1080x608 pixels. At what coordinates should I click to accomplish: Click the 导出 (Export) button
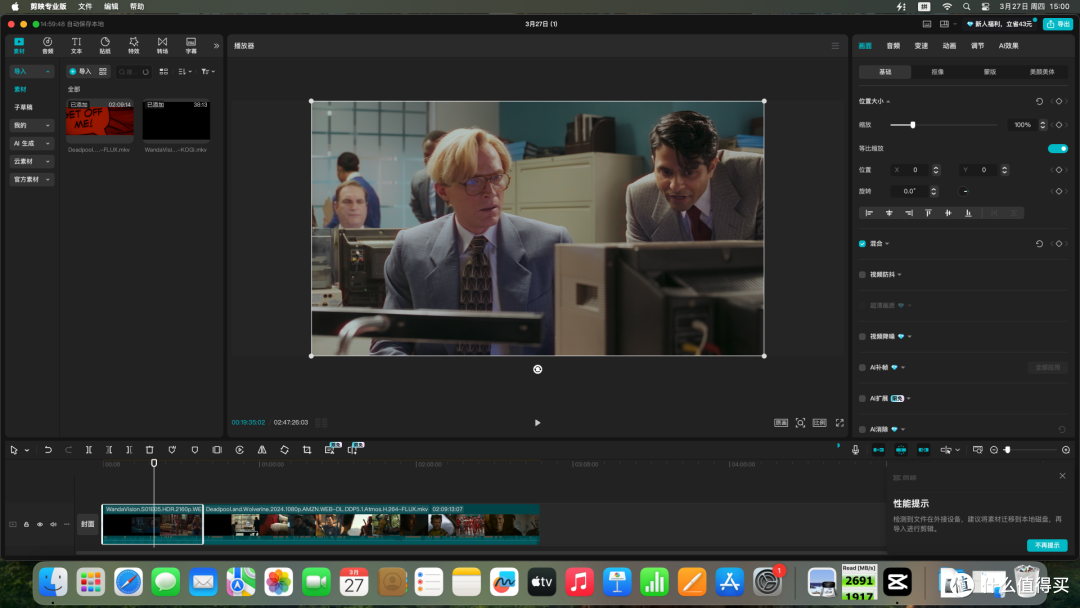pyautogui.click(x=1058, y=24)
